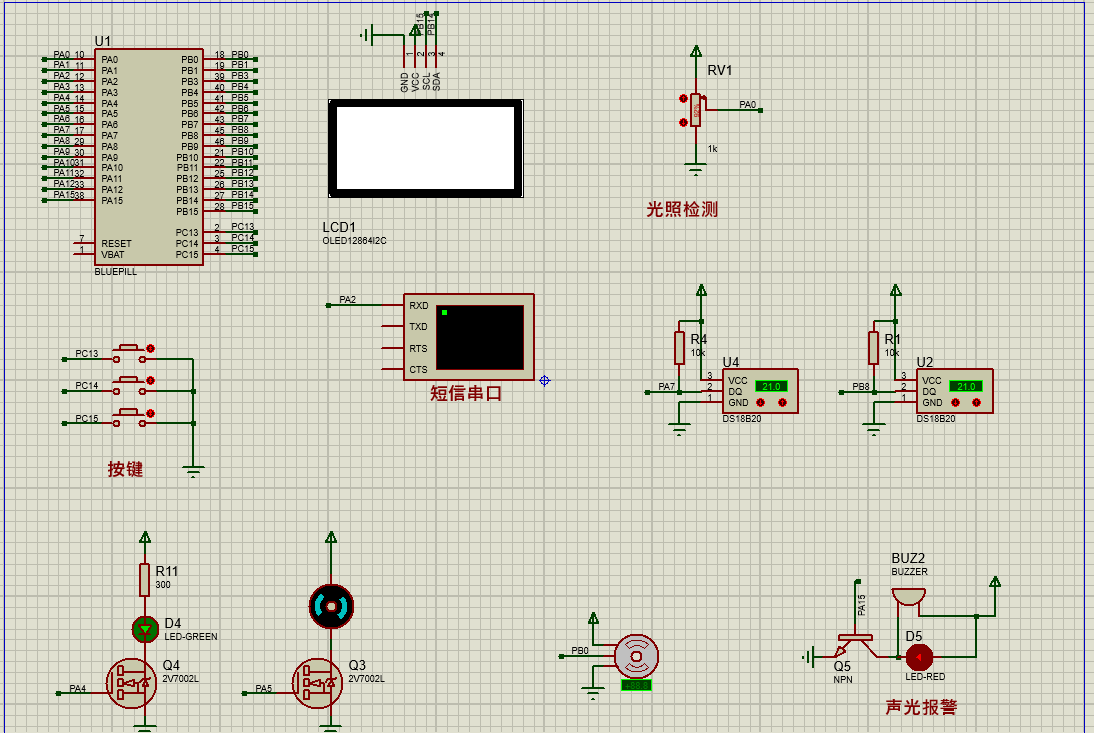Decrease U4 DS18B20 temperature with down arrow
1094x733 pixels.
[760, 402]
